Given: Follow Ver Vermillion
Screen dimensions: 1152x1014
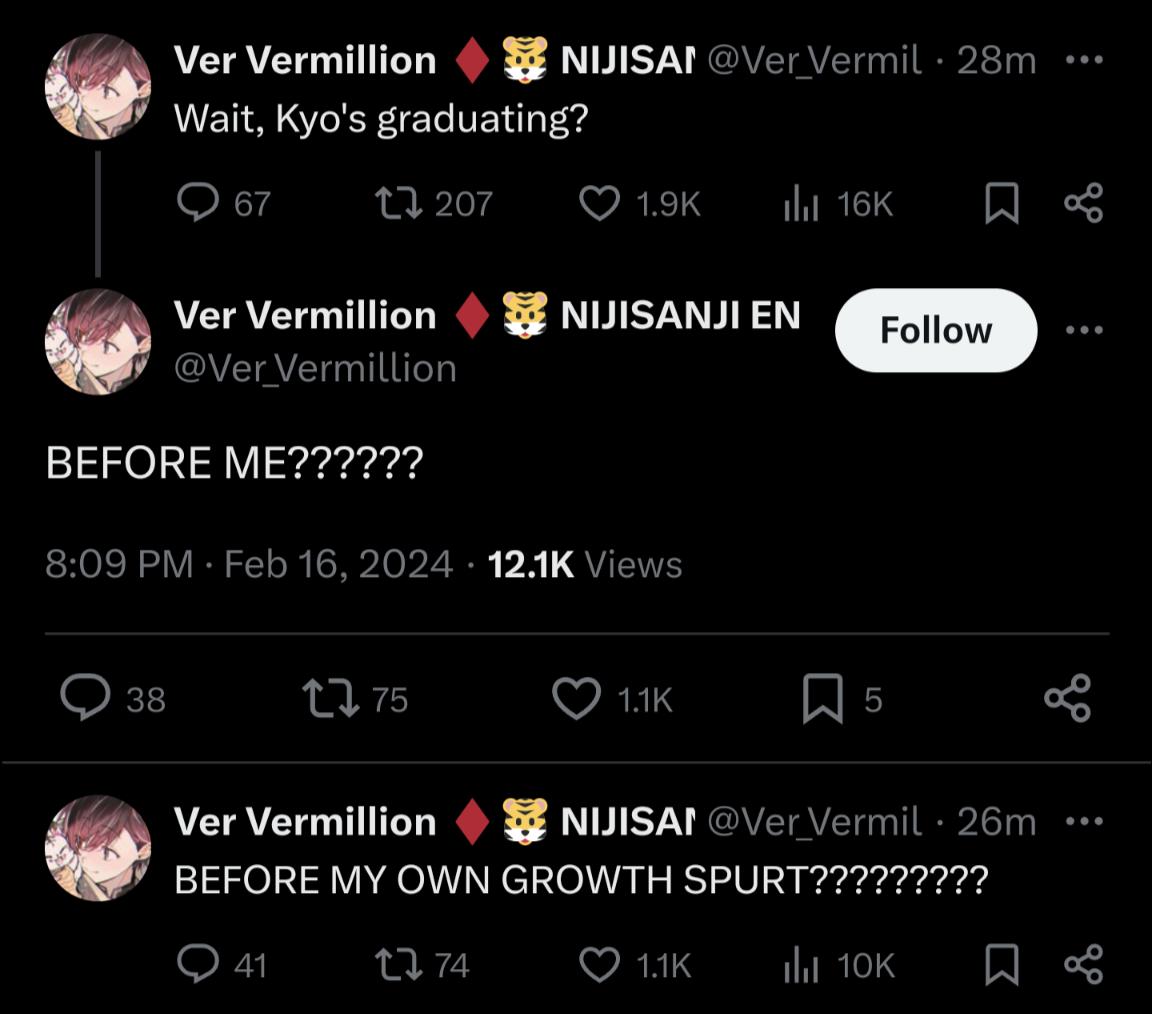Looking at the screenshot, I should click(x=935, y=330).
